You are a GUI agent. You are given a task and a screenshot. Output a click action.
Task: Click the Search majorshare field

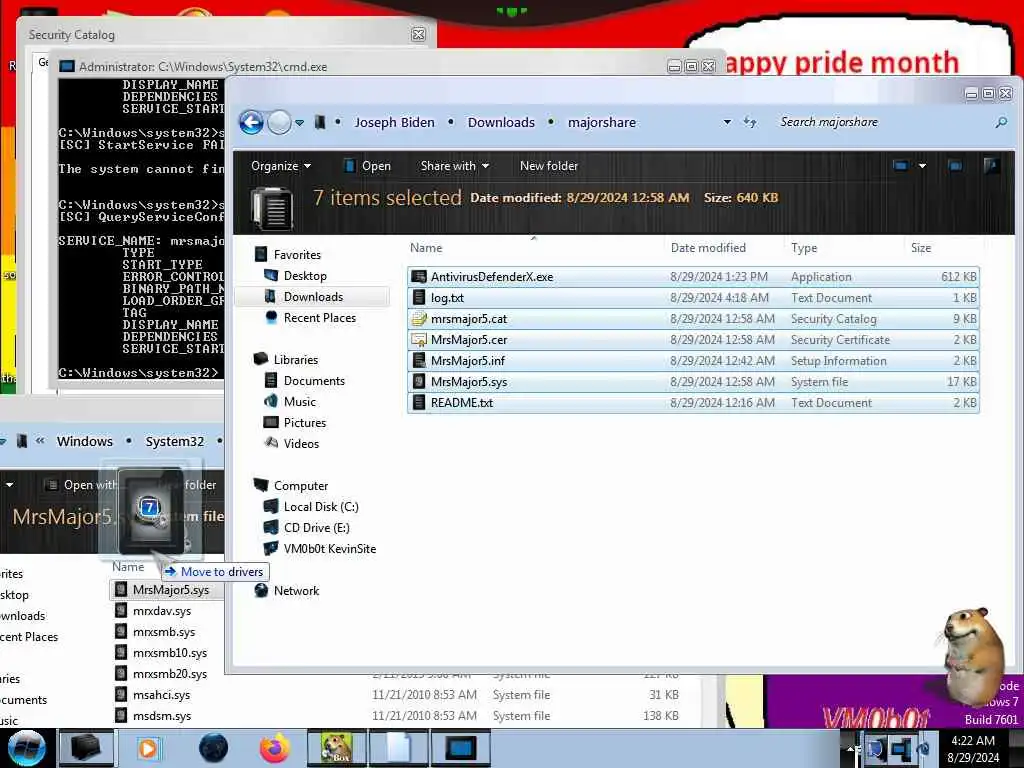pyautogui.click(x=882, y=122)
